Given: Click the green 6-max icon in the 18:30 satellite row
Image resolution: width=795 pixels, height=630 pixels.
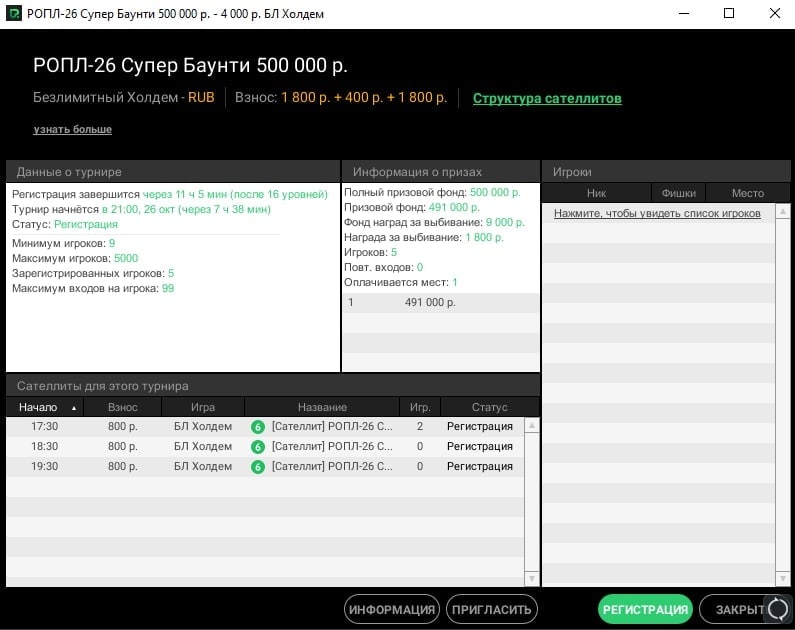Looking at the screenshot, I should click(258, 447).
